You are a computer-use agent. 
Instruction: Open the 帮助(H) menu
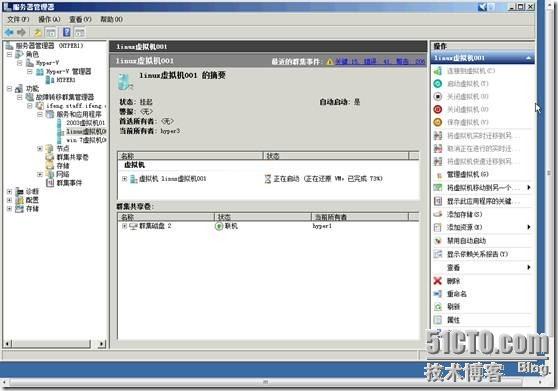pos(111,19)
